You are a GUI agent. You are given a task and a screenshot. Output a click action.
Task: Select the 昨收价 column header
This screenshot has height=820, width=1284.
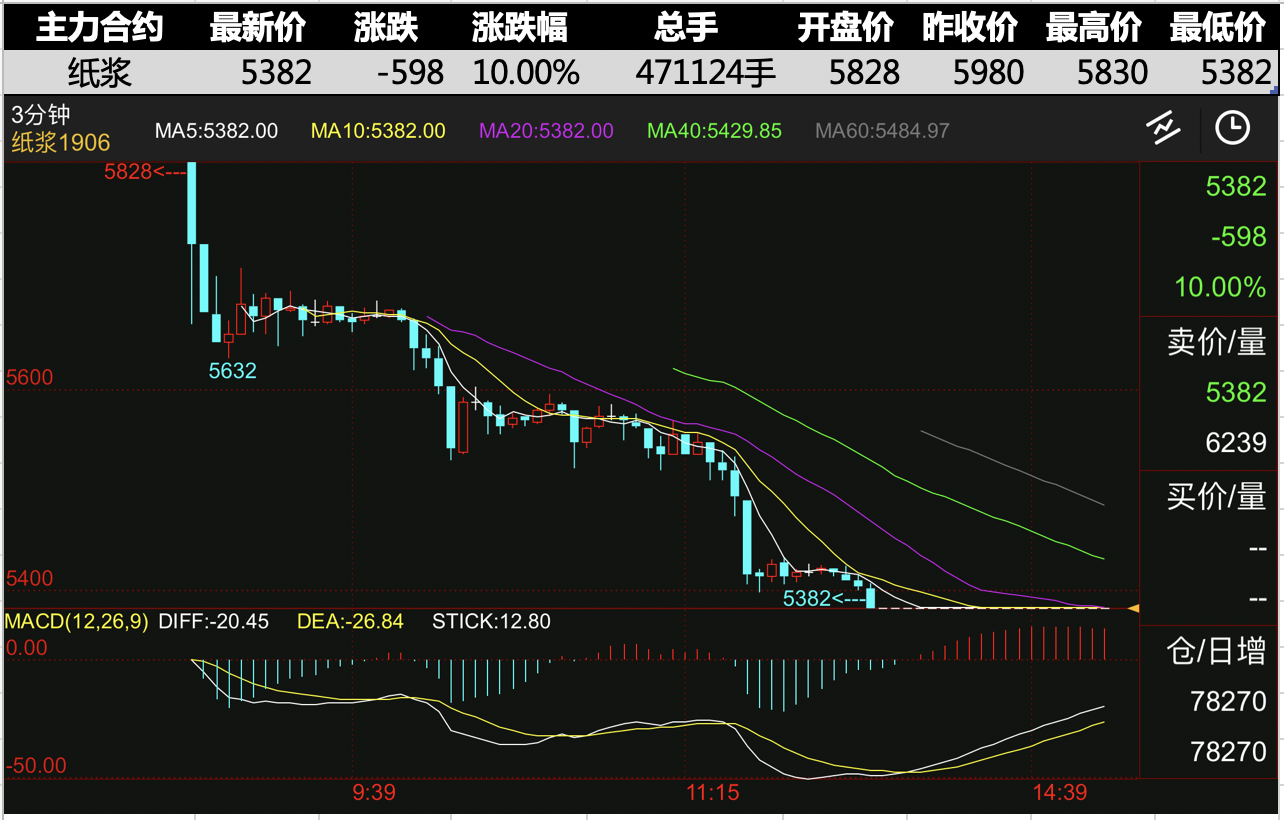[x=970, y=28]
